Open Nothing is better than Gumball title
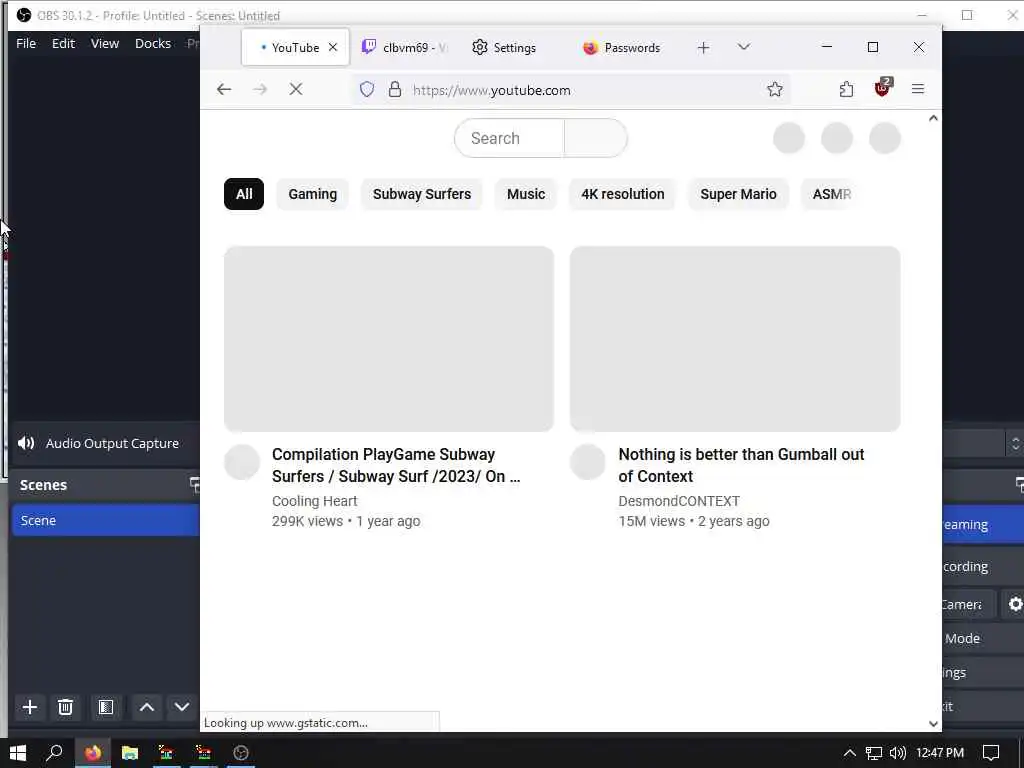Viewport: 1024px width, 768px height. pyautogui.click(x=741, y=465)
